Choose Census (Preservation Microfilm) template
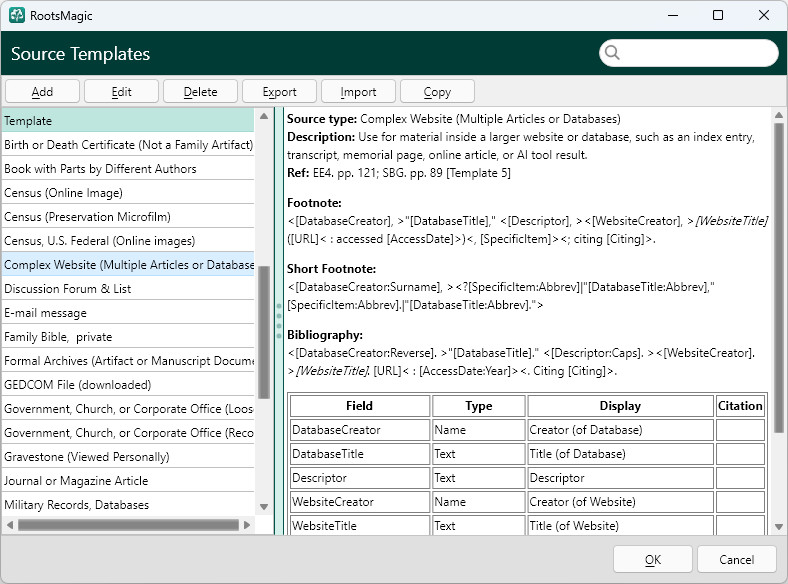Screen dimensions: 788x584 coord(128,217)
